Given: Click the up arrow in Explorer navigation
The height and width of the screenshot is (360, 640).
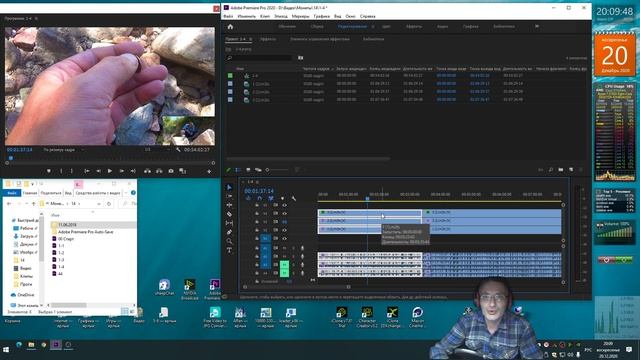Looking at the screenshot, I should [33, 203].
